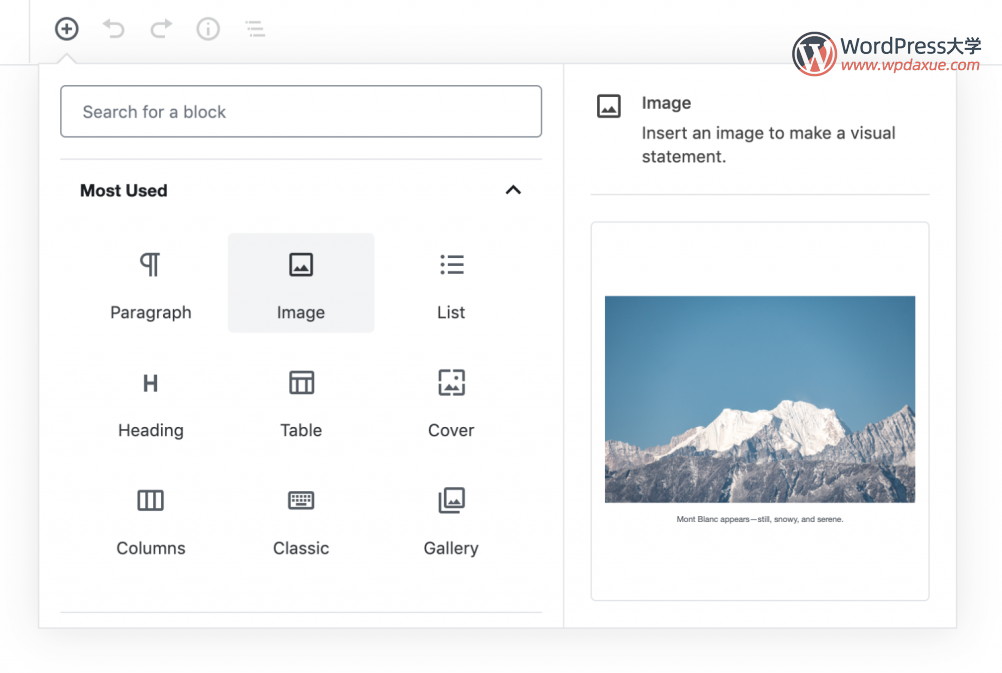
Task: Choose the Cover block
Action: [x=451, y=402]
